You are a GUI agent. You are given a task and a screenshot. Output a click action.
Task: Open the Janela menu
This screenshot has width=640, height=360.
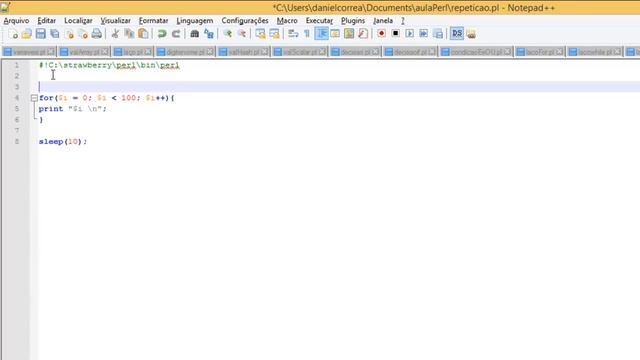tap(383, 20)
